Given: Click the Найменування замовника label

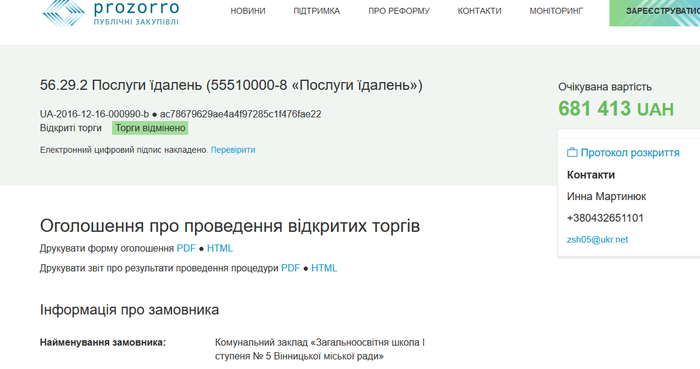Looking at the screenshot, I should (x=103, y=342).
